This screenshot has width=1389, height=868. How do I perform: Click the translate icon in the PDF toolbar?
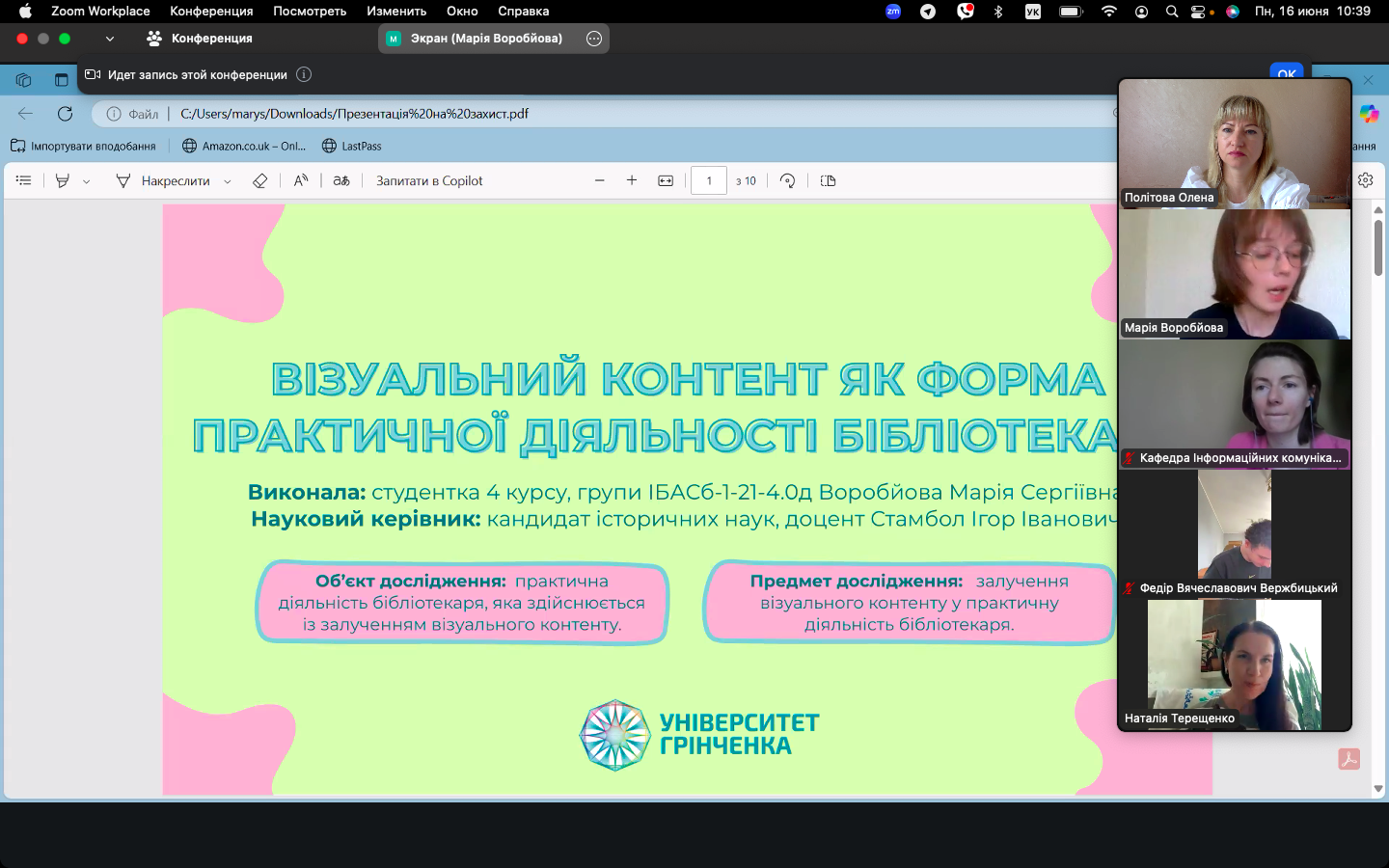pos(341,180)
